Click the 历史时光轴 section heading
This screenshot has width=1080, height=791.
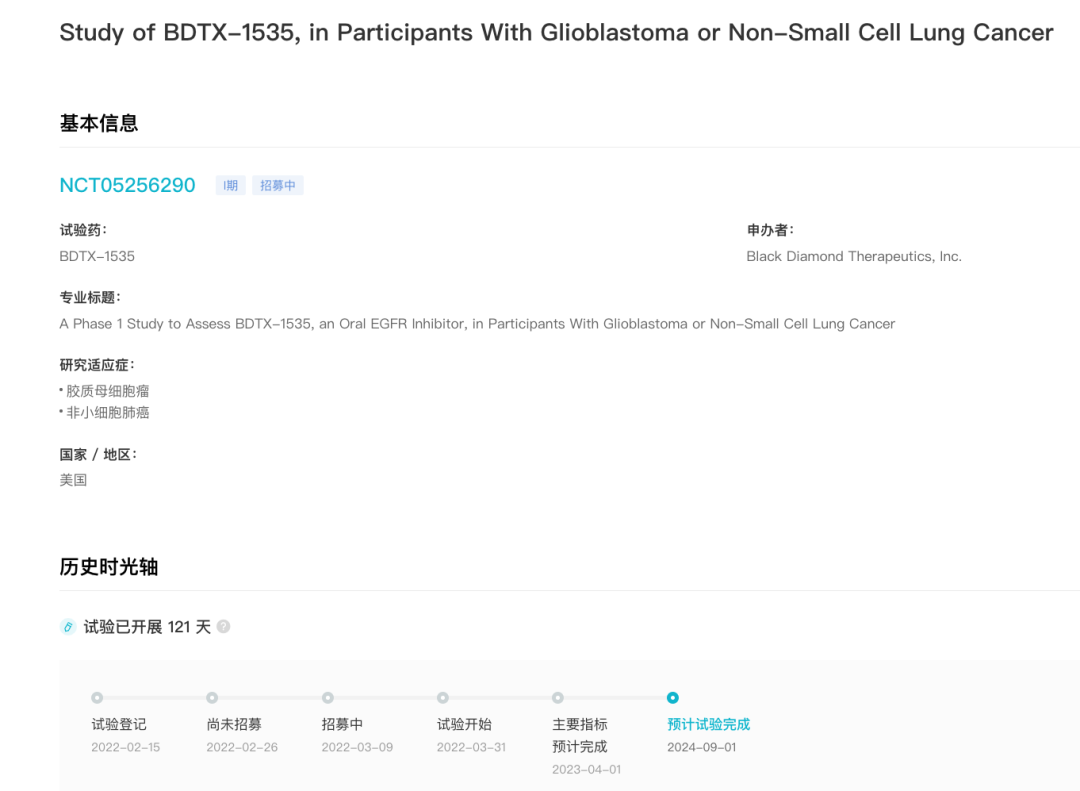109,567
